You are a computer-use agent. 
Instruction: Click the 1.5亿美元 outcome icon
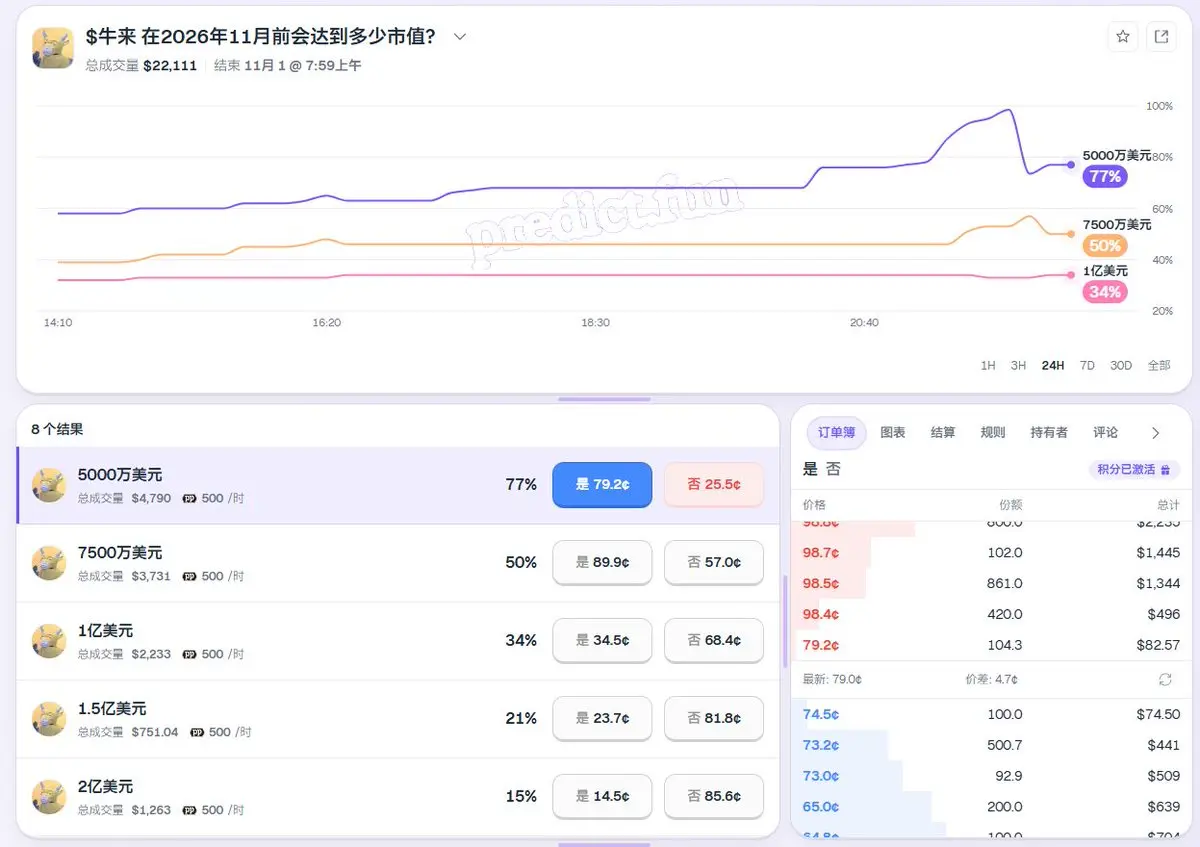[x=49, y=719]
